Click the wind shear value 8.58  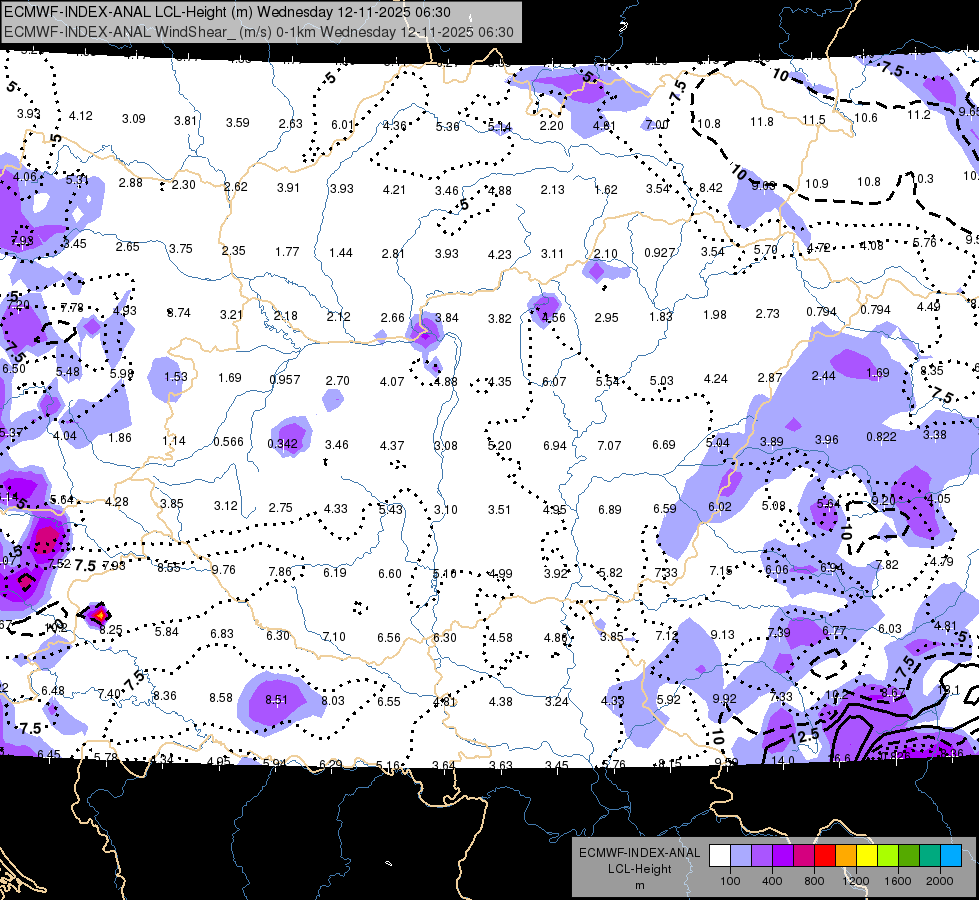point(221,698)
